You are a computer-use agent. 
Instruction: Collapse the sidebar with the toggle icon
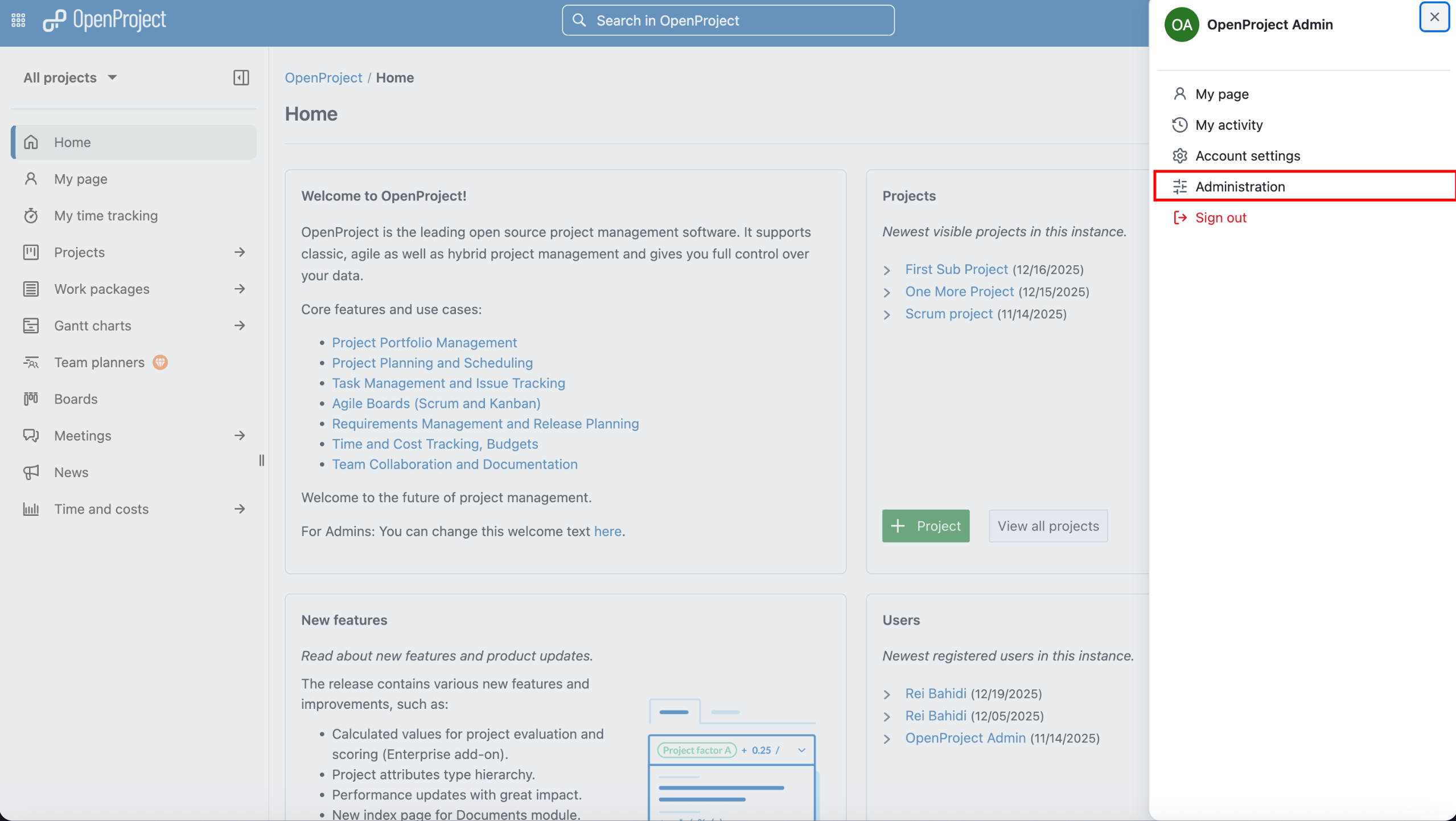241,77
